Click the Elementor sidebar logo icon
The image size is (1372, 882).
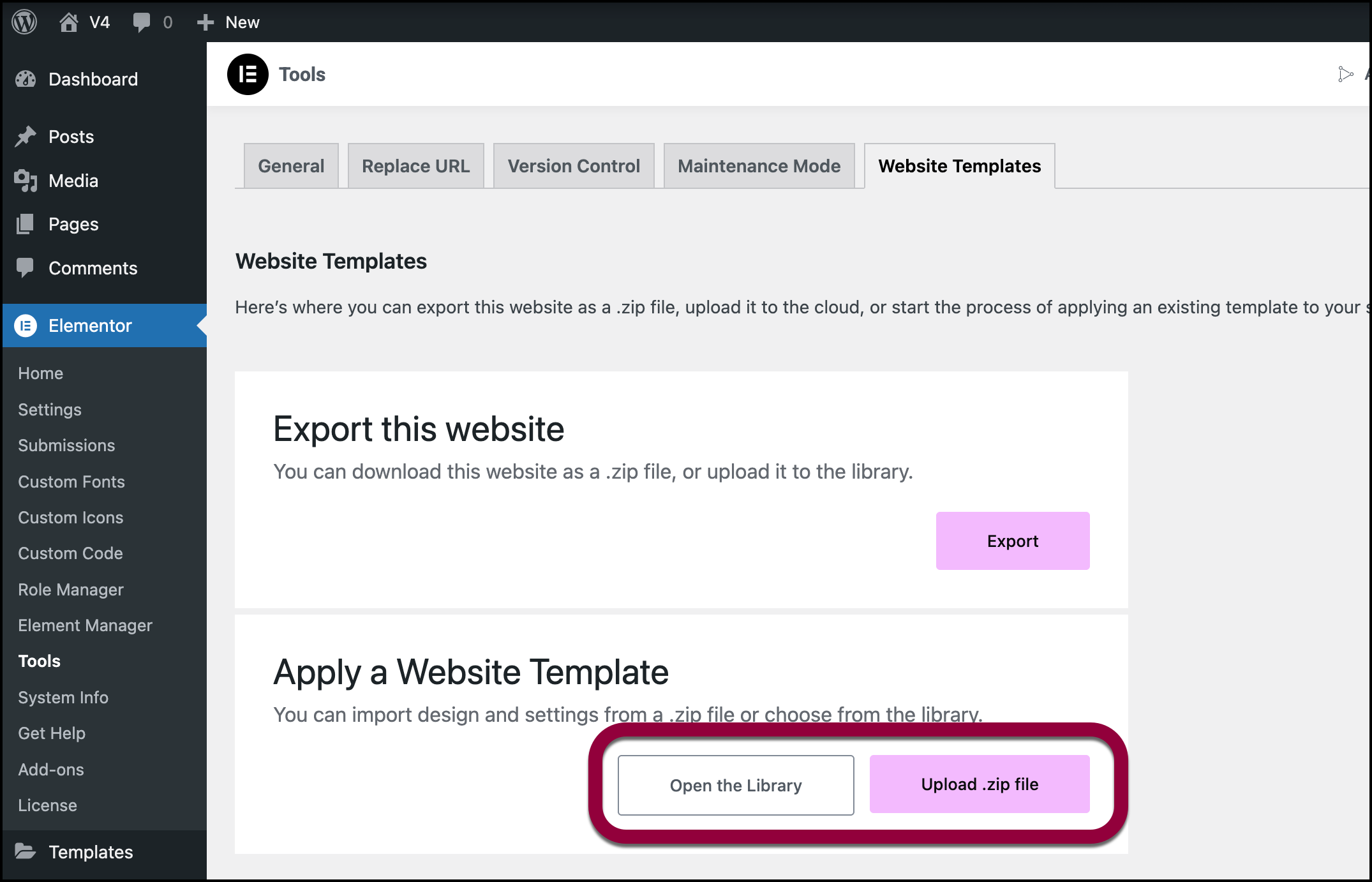click(x=26, y=325)
